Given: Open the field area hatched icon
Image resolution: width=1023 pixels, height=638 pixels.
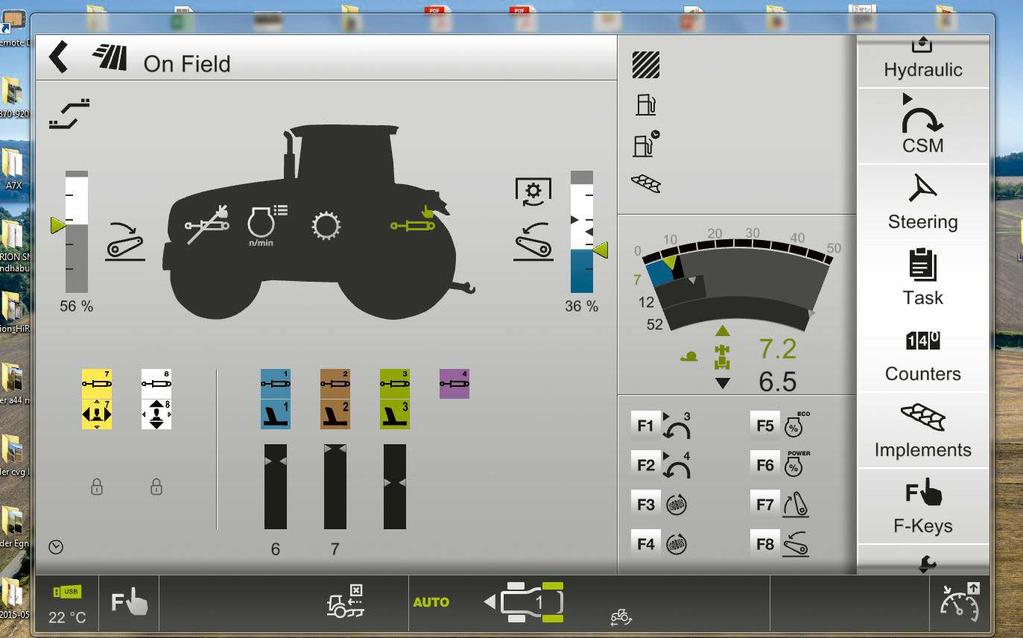Looking at the screenshot, I should tap(646, 65).
